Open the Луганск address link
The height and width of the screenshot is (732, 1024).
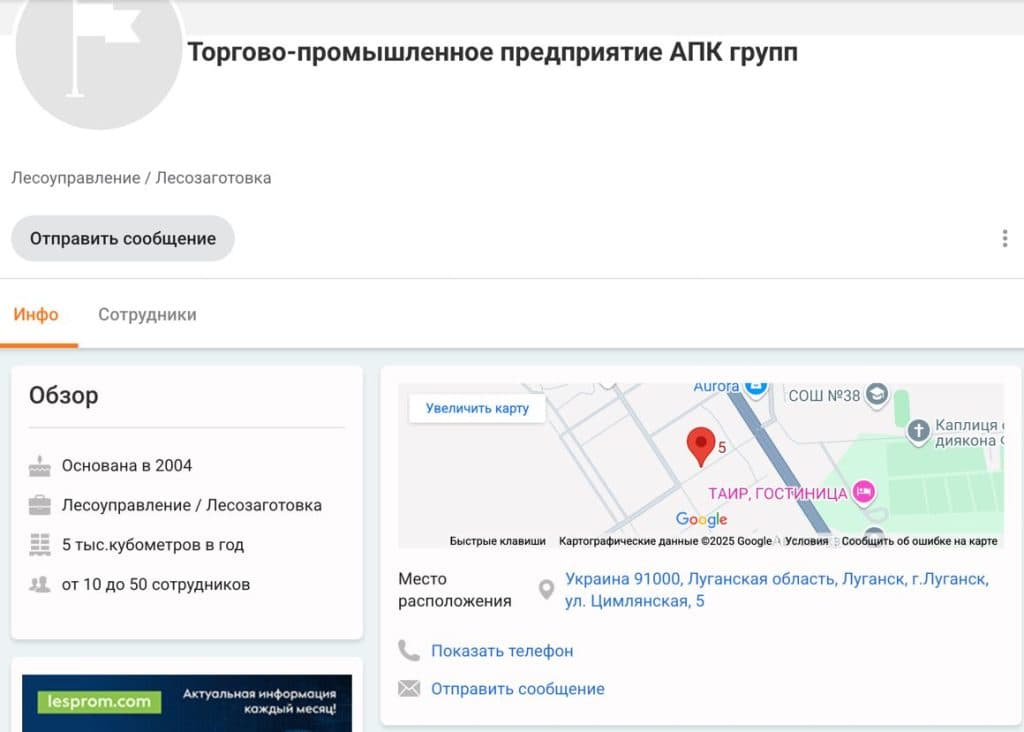pyautogui.click(x=776, y=590)
